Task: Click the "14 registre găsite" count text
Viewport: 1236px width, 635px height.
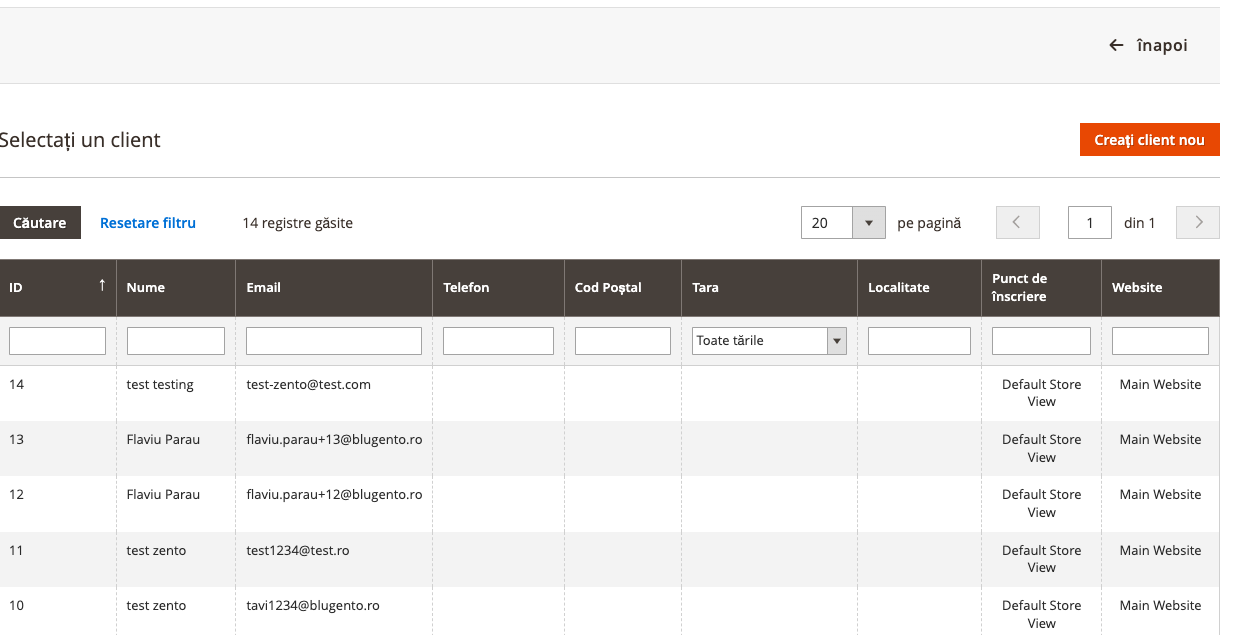Action: click(297, 223)
